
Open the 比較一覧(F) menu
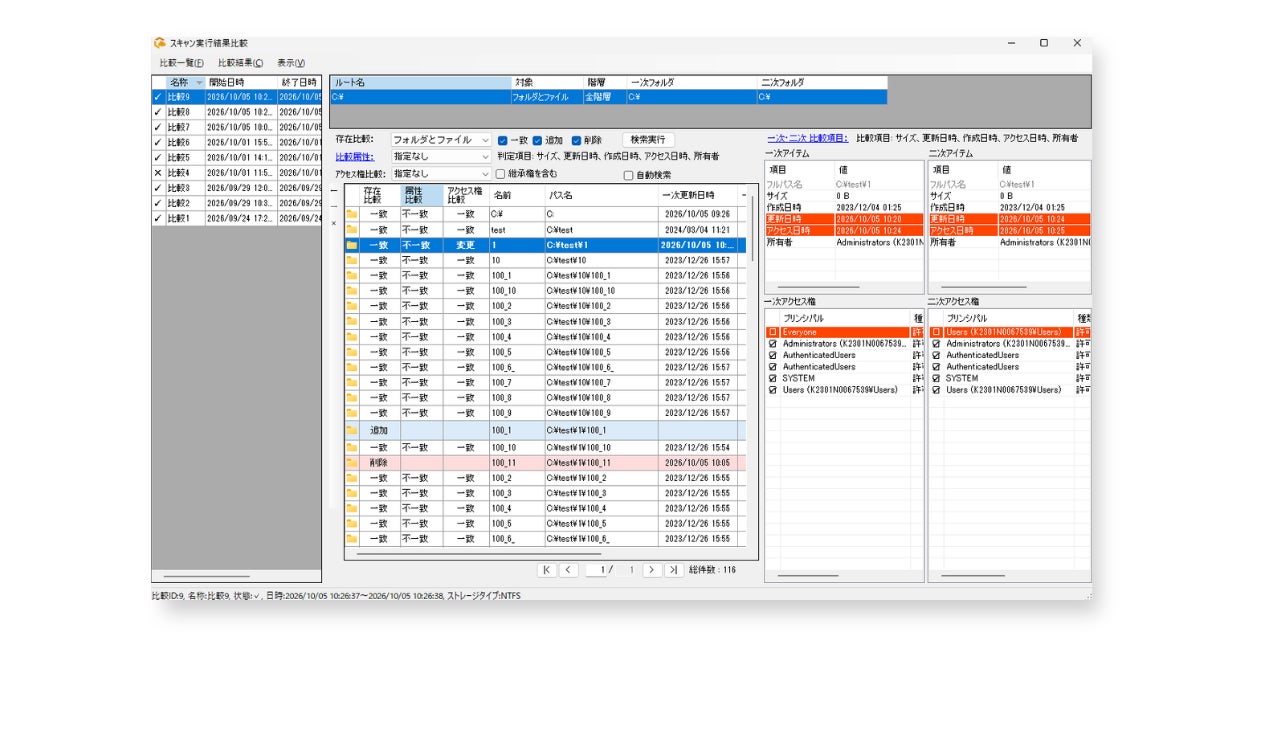tap(182, 63)
